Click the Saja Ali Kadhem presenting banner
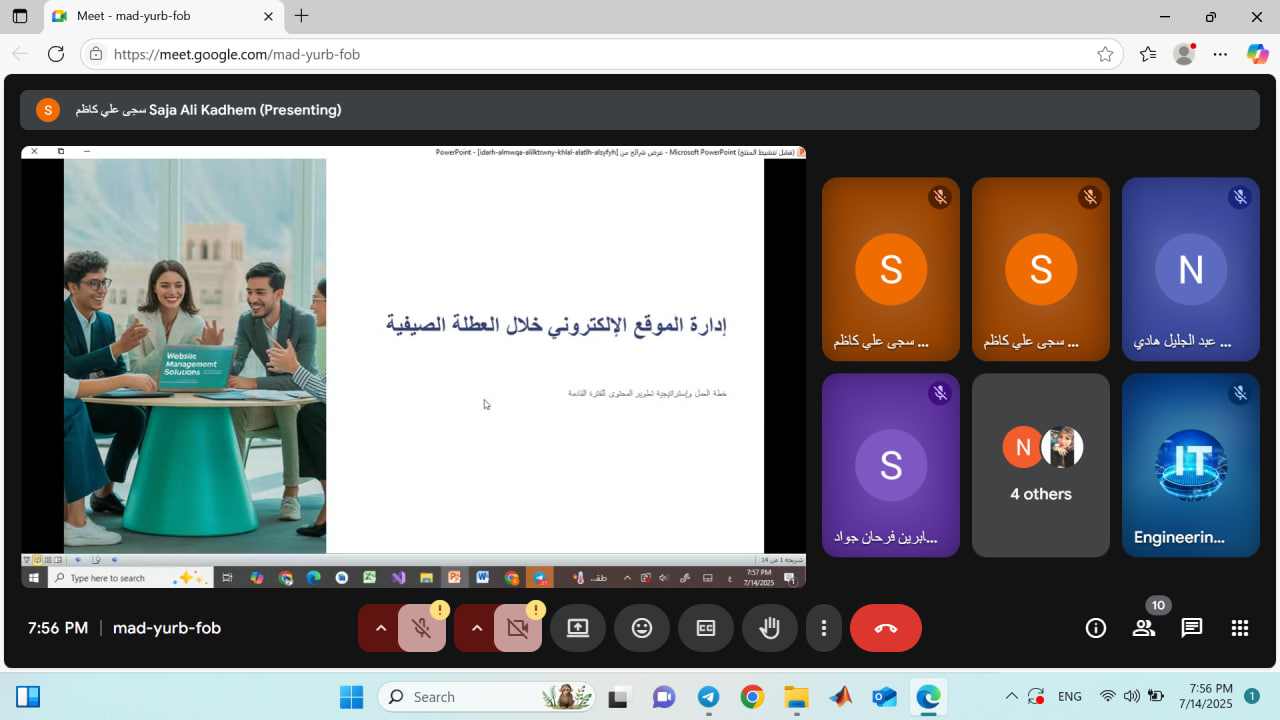This screenshot has width=1280, height=720. click(640, 110)
